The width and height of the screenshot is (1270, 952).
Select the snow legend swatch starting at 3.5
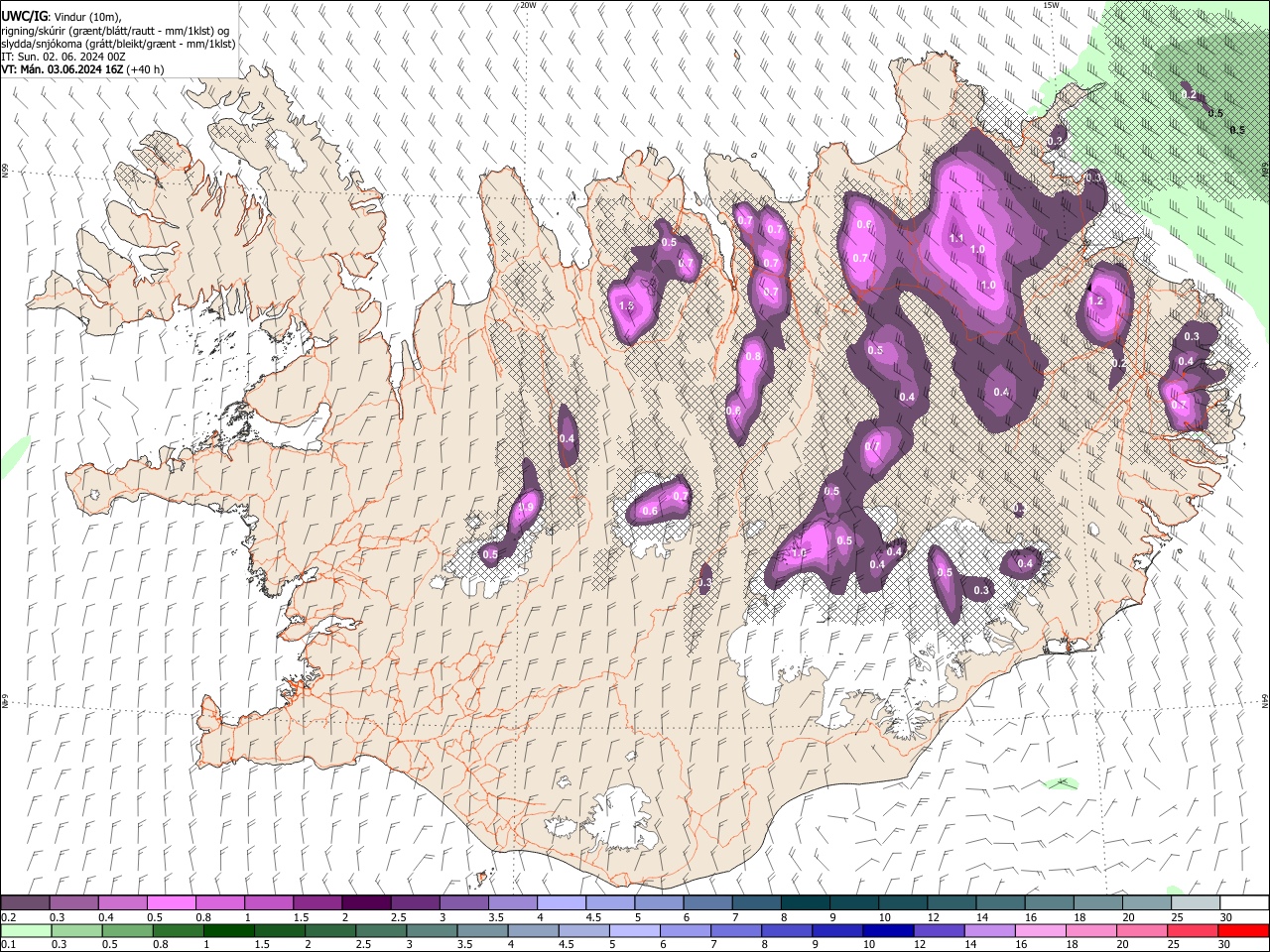[x=512, y=903]
